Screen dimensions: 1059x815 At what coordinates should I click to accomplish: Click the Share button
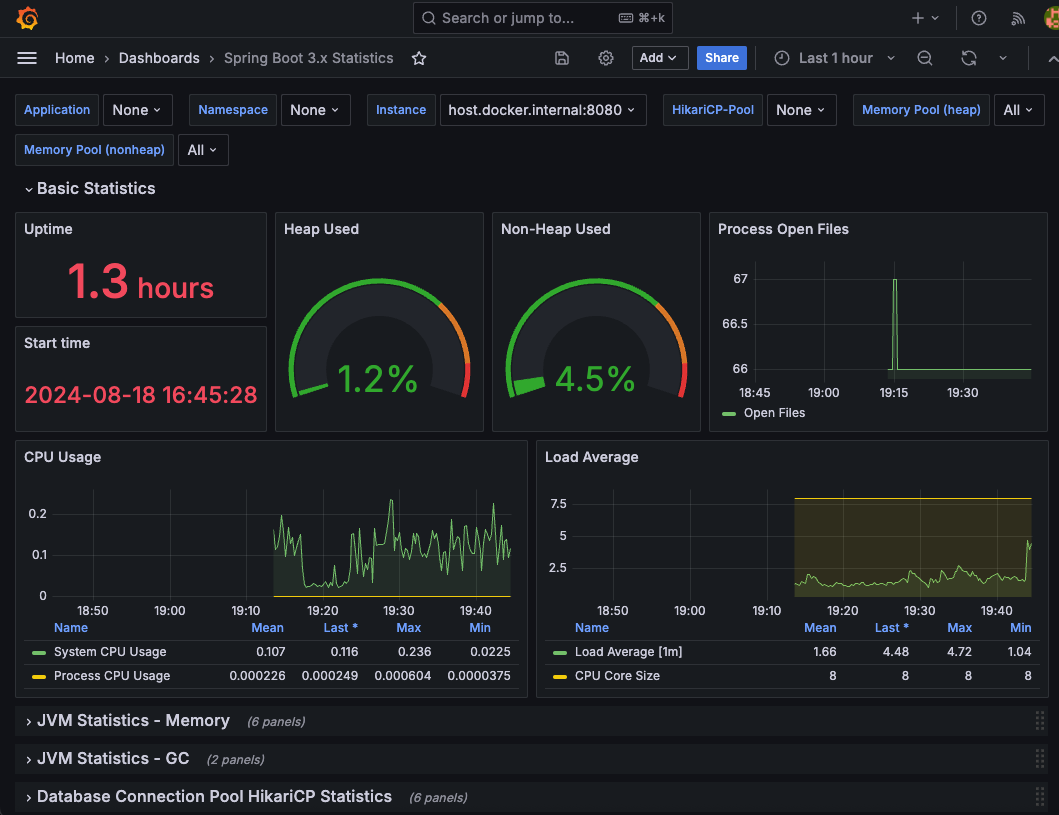point(721,58)
